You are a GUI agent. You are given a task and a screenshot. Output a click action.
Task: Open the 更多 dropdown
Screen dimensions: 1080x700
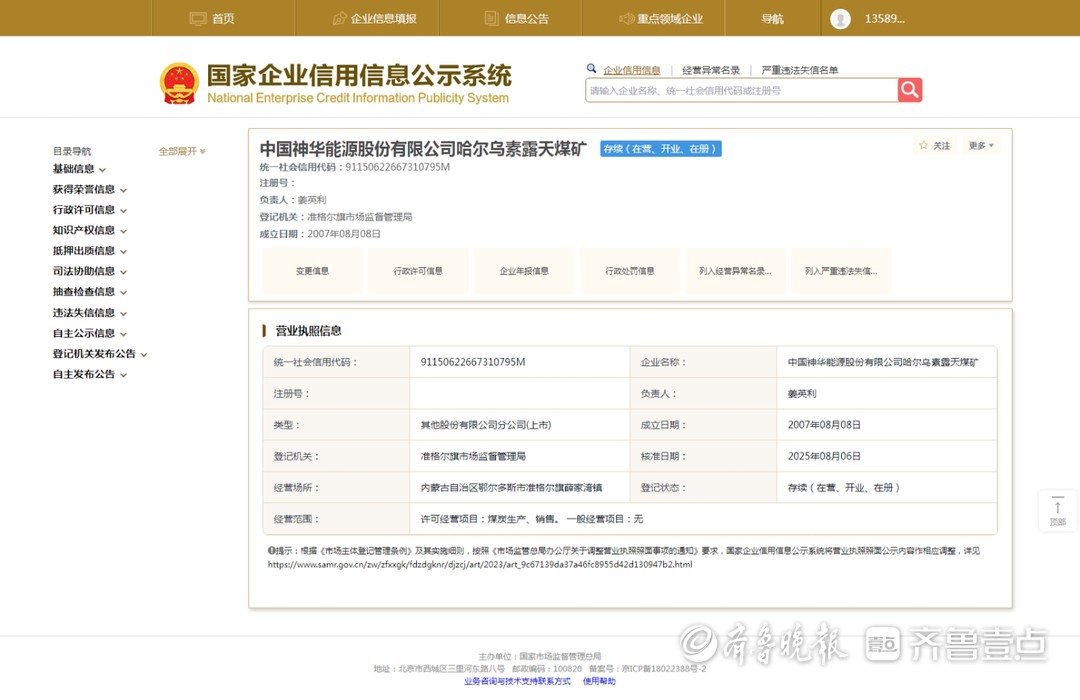[x=981, y=145]
